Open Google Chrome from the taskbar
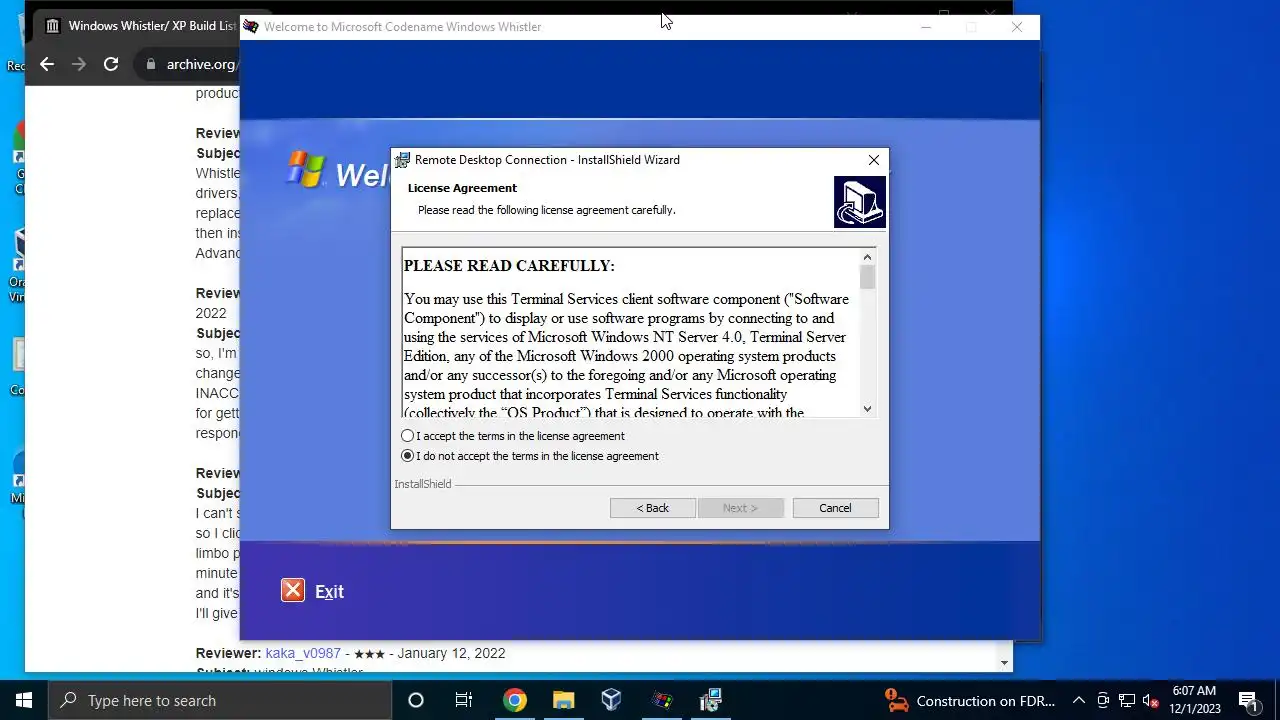1280x720 pixels. [x=514, y=700]
